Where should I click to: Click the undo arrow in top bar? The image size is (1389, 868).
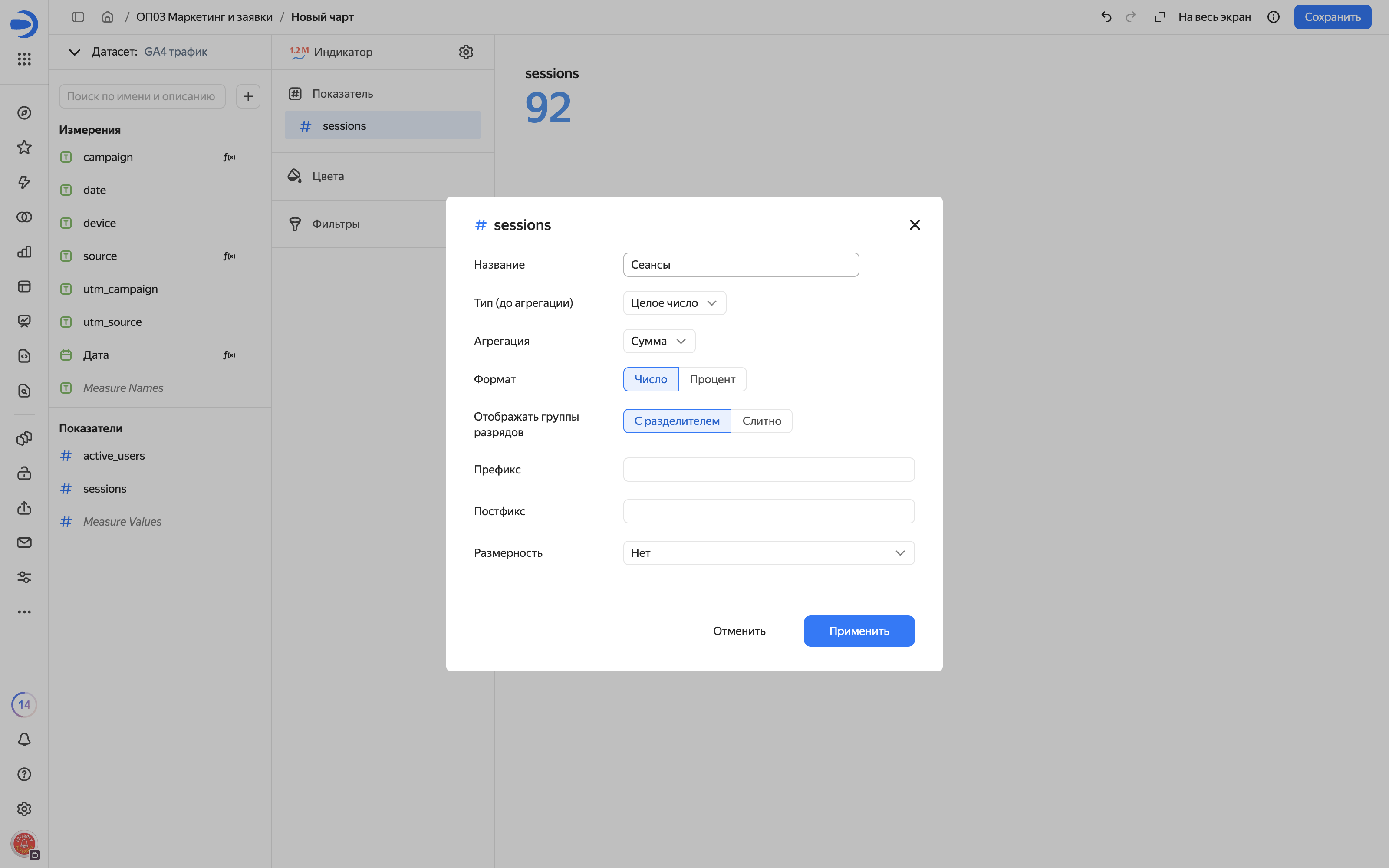(x=1106, y=17)
